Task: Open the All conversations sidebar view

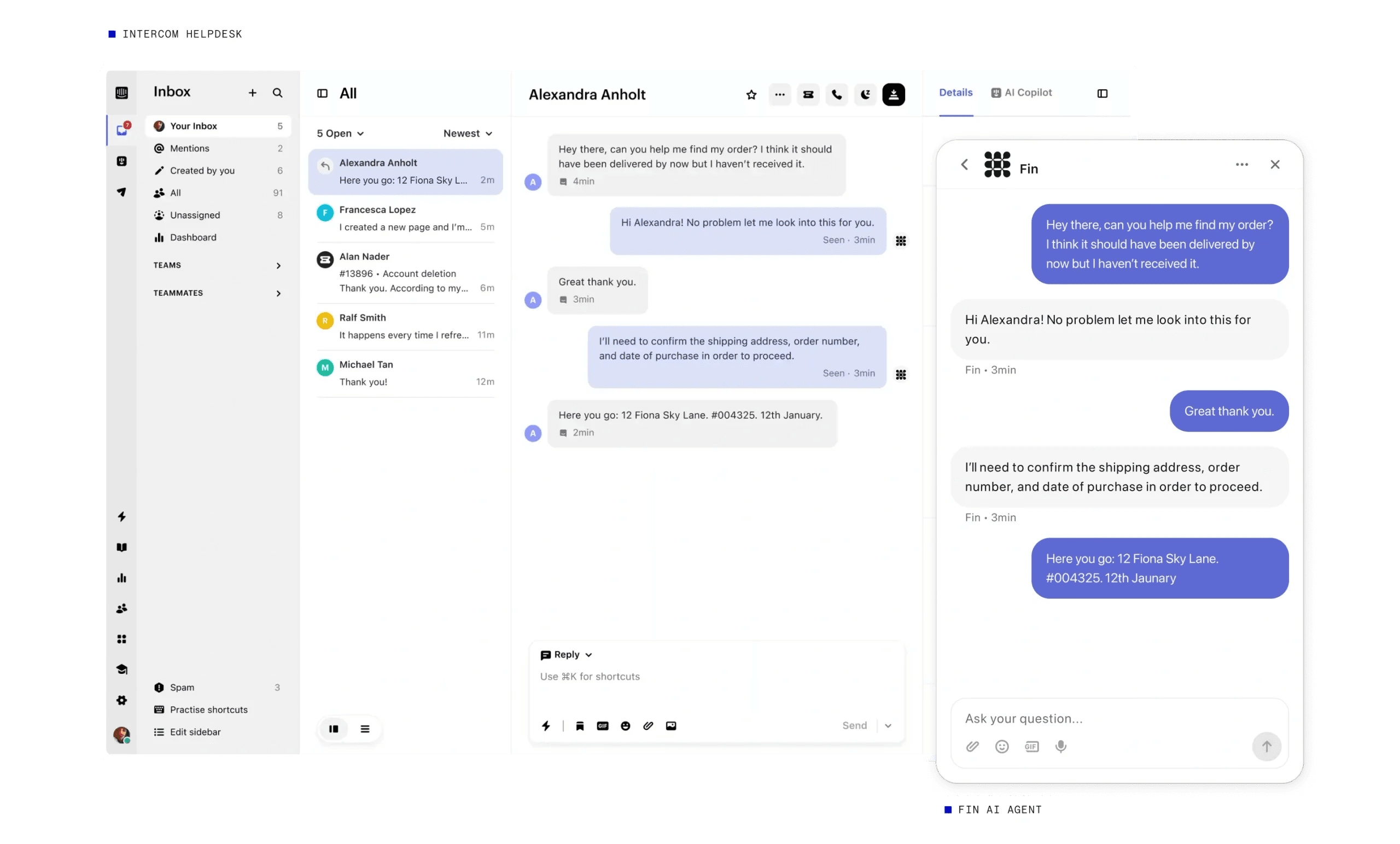Action: point(218,193)
